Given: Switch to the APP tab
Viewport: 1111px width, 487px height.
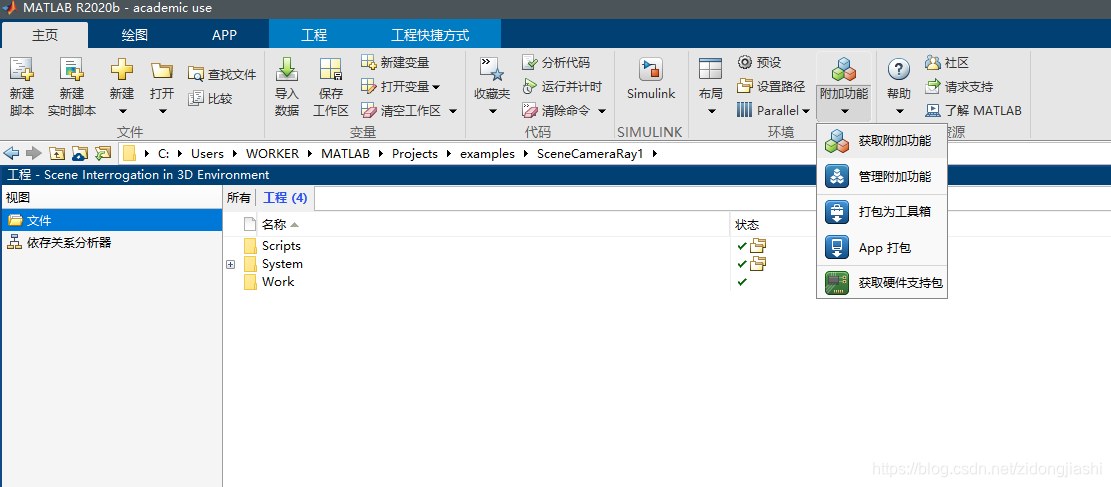Looking at the screenshot, I should tap(224, 35).
